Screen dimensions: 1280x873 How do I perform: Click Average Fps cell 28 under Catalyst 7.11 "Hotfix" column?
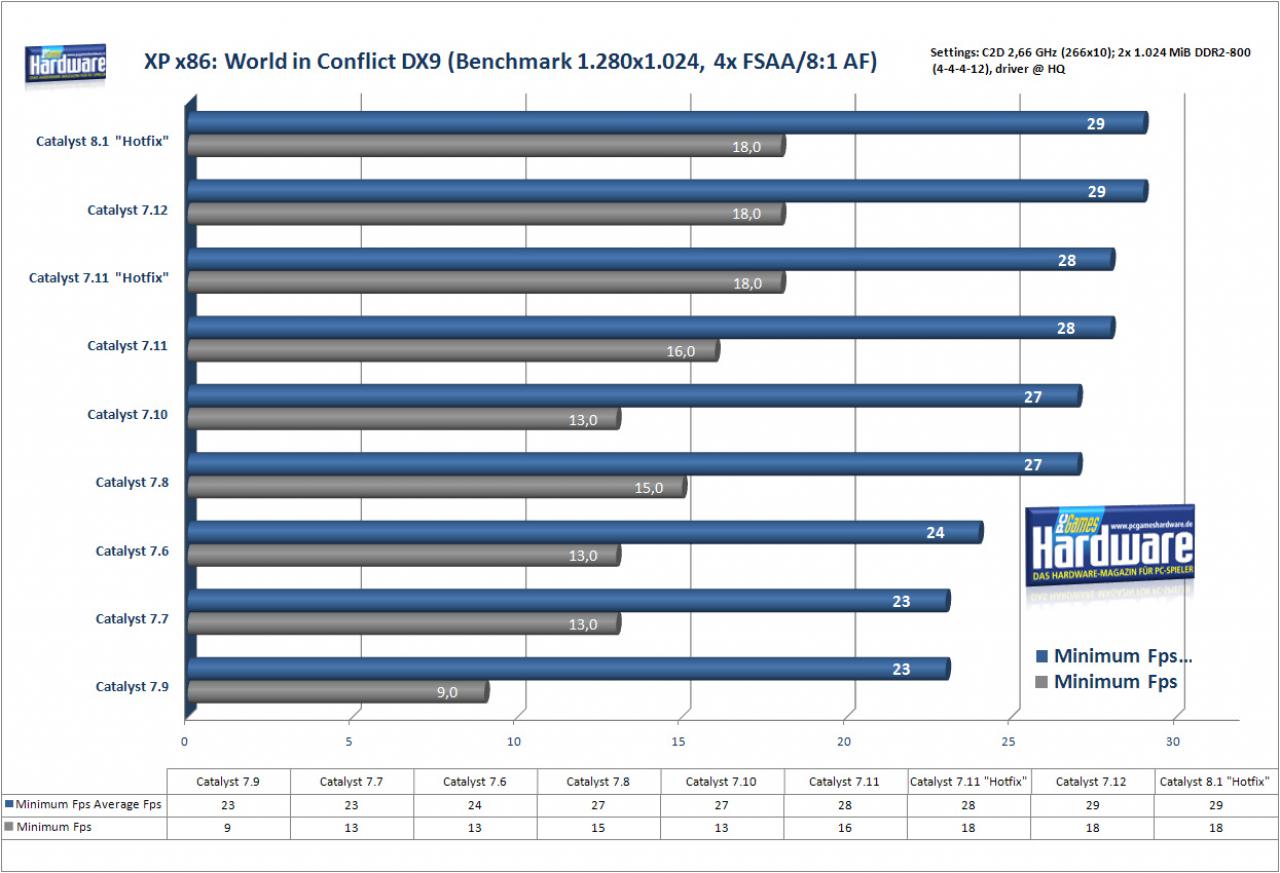[970, 804]
